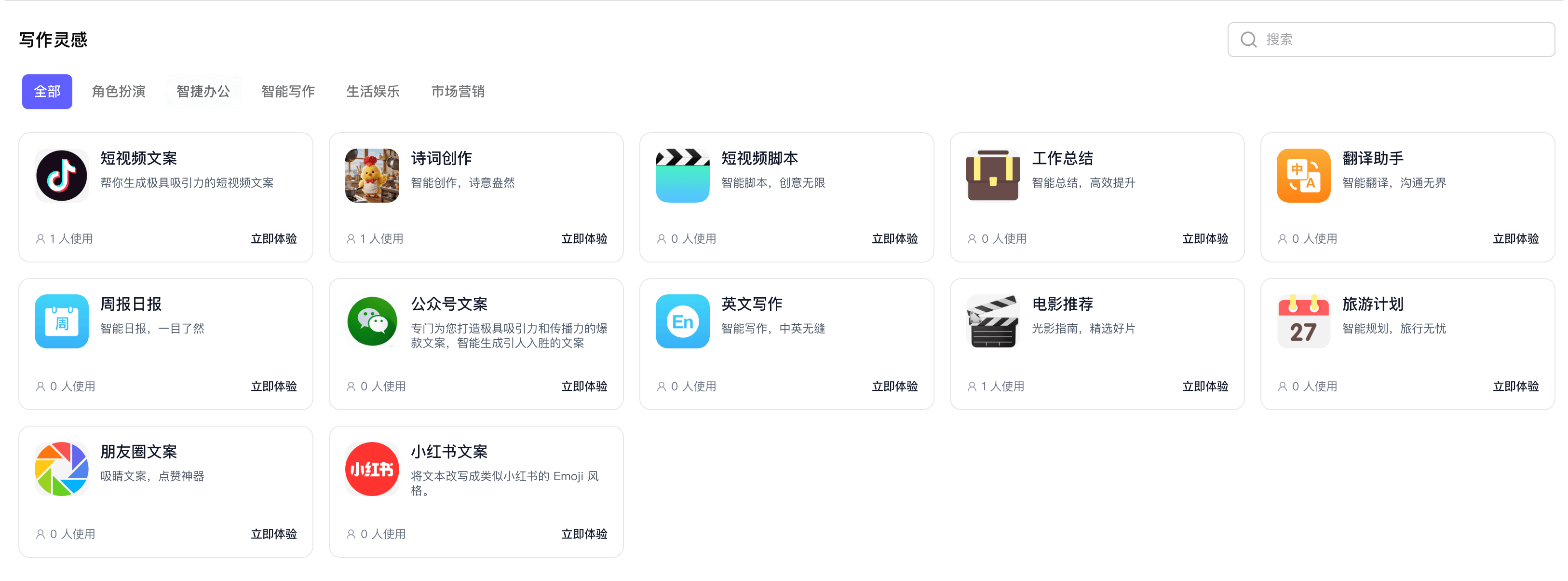Switch to the 角色扮演 tab
Image resolution: width=1568 pixels, height=581 pixels.
tap(119, 91)
